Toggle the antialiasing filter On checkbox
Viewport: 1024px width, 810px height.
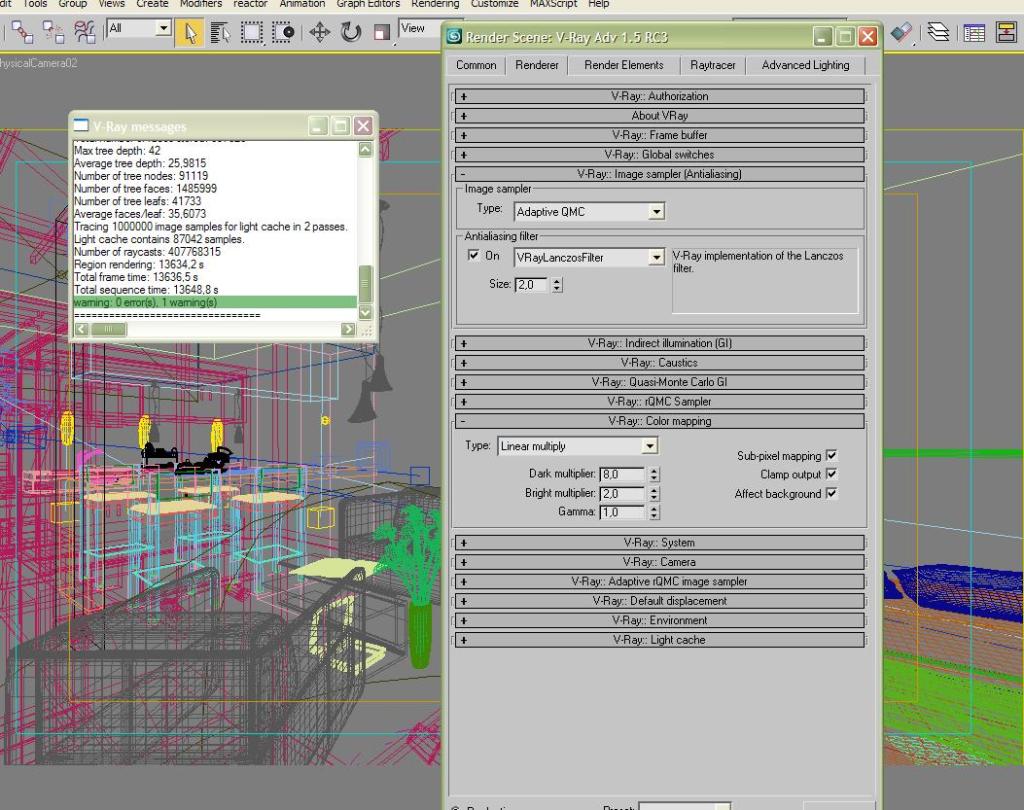[474, 255]
